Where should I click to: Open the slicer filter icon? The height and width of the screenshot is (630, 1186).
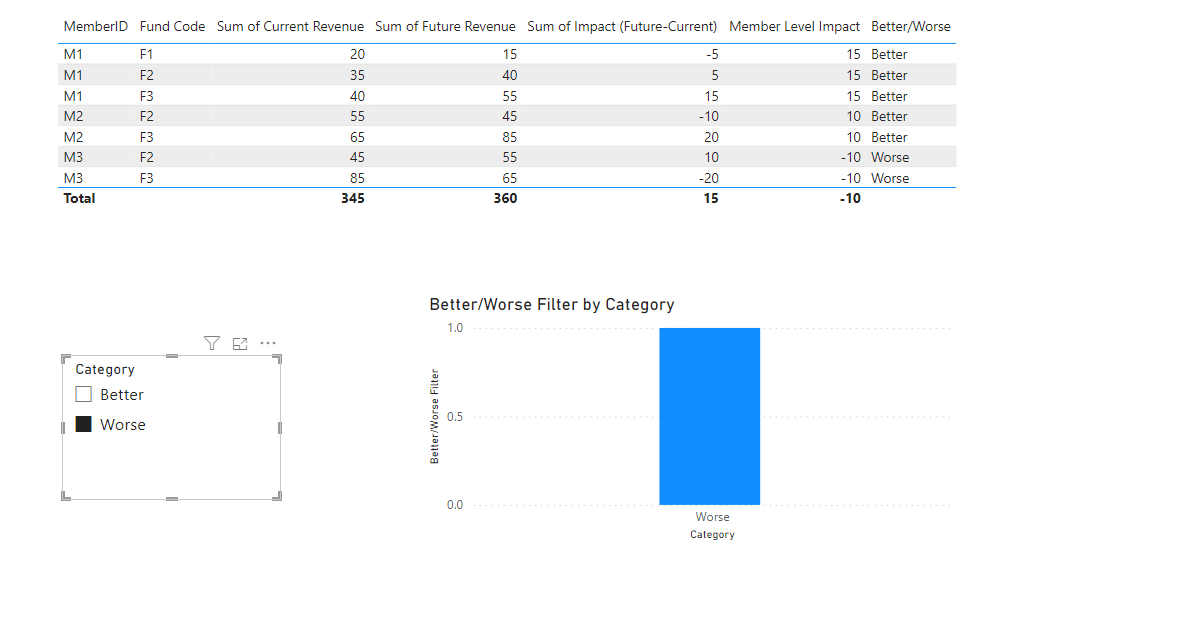[x=212, y=343]
